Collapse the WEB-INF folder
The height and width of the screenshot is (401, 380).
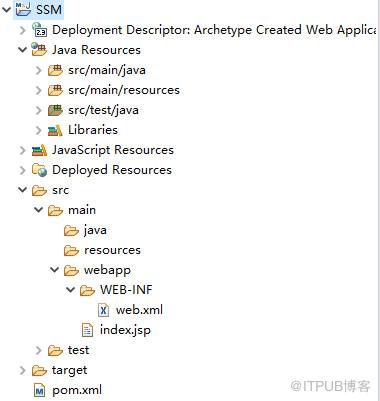70,290
